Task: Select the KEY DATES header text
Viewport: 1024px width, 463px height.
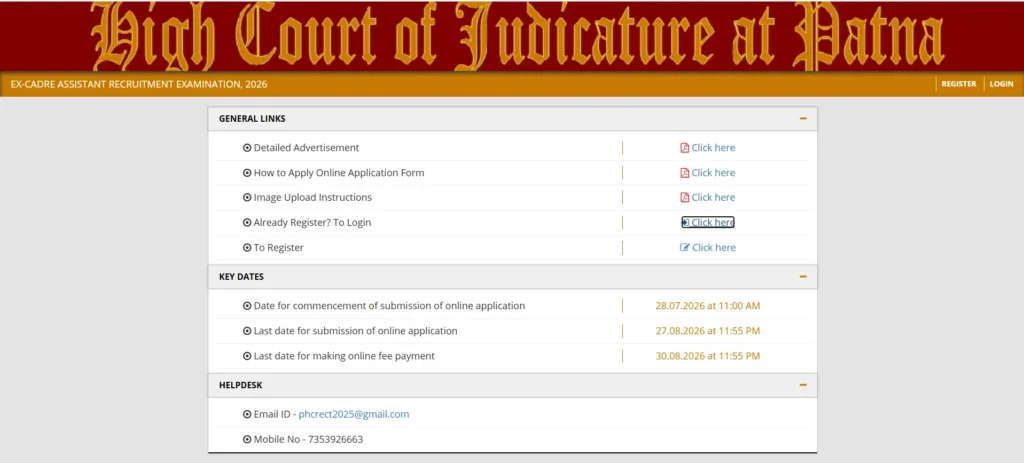Action: click(241, 277)
